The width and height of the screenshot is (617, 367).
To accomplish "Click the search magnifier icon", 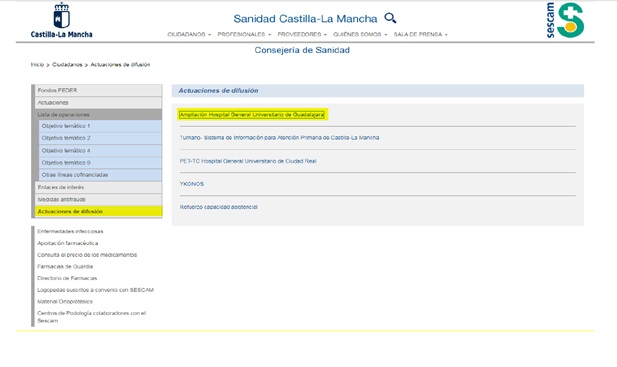I will point(390,18).
